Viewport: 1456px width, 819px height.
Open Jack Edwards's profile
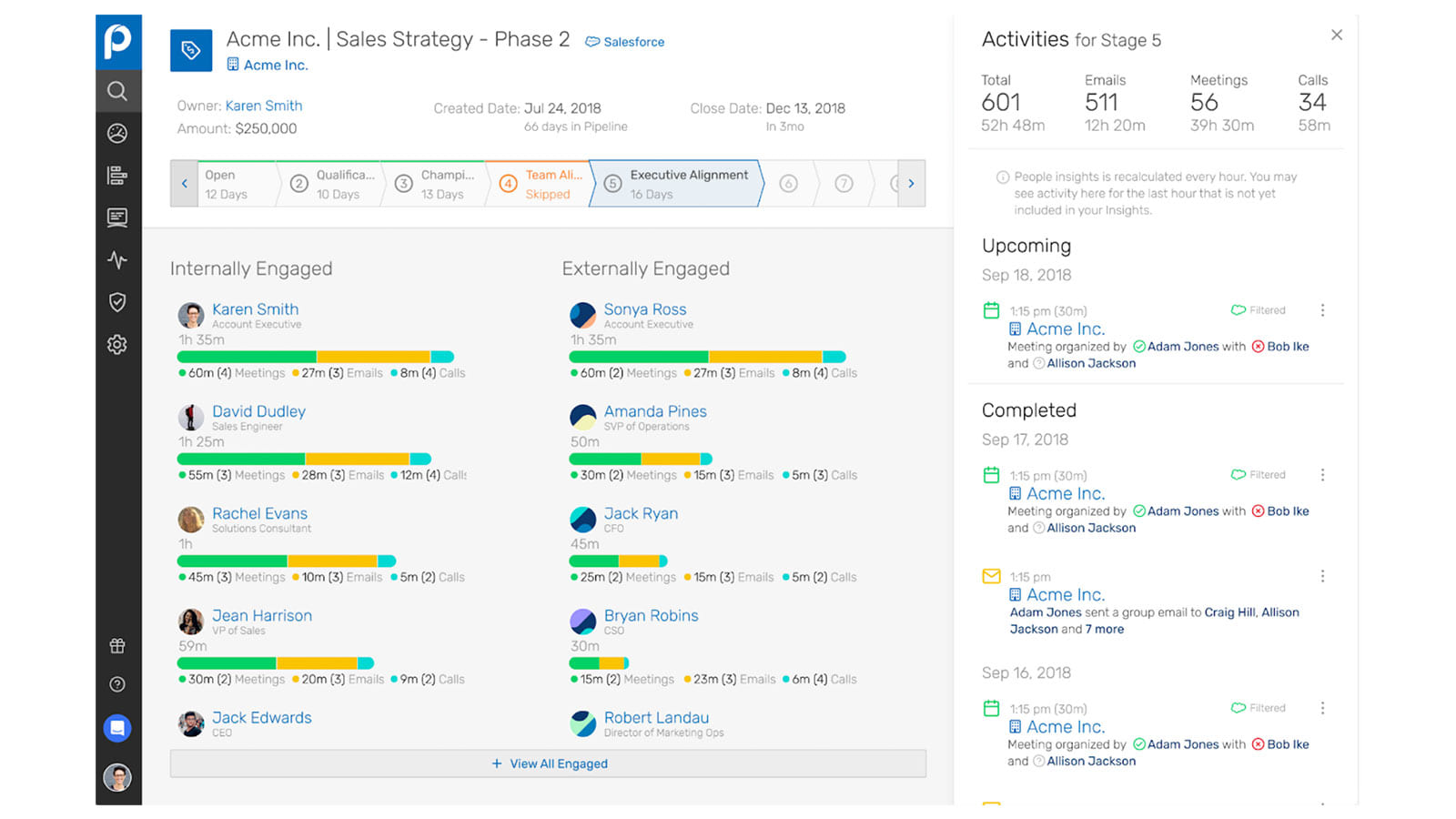(262, 717)
